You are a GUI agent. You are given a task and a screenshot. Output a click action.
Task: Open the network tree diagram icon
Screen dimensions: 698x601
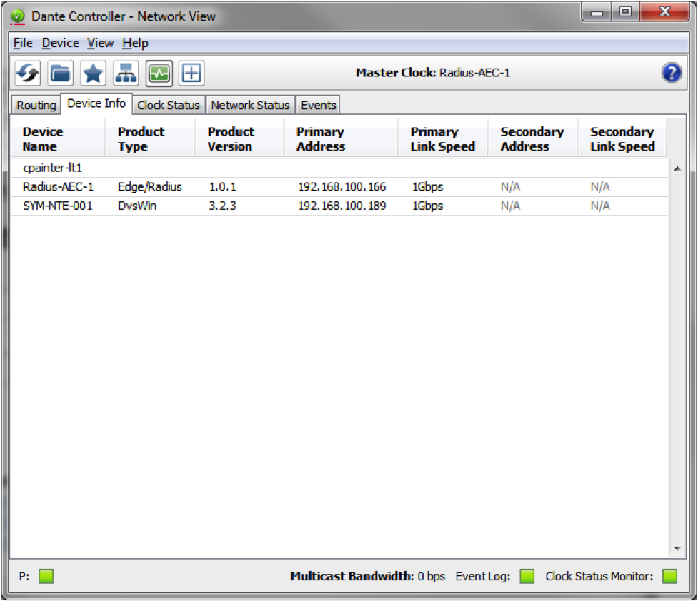126,73
